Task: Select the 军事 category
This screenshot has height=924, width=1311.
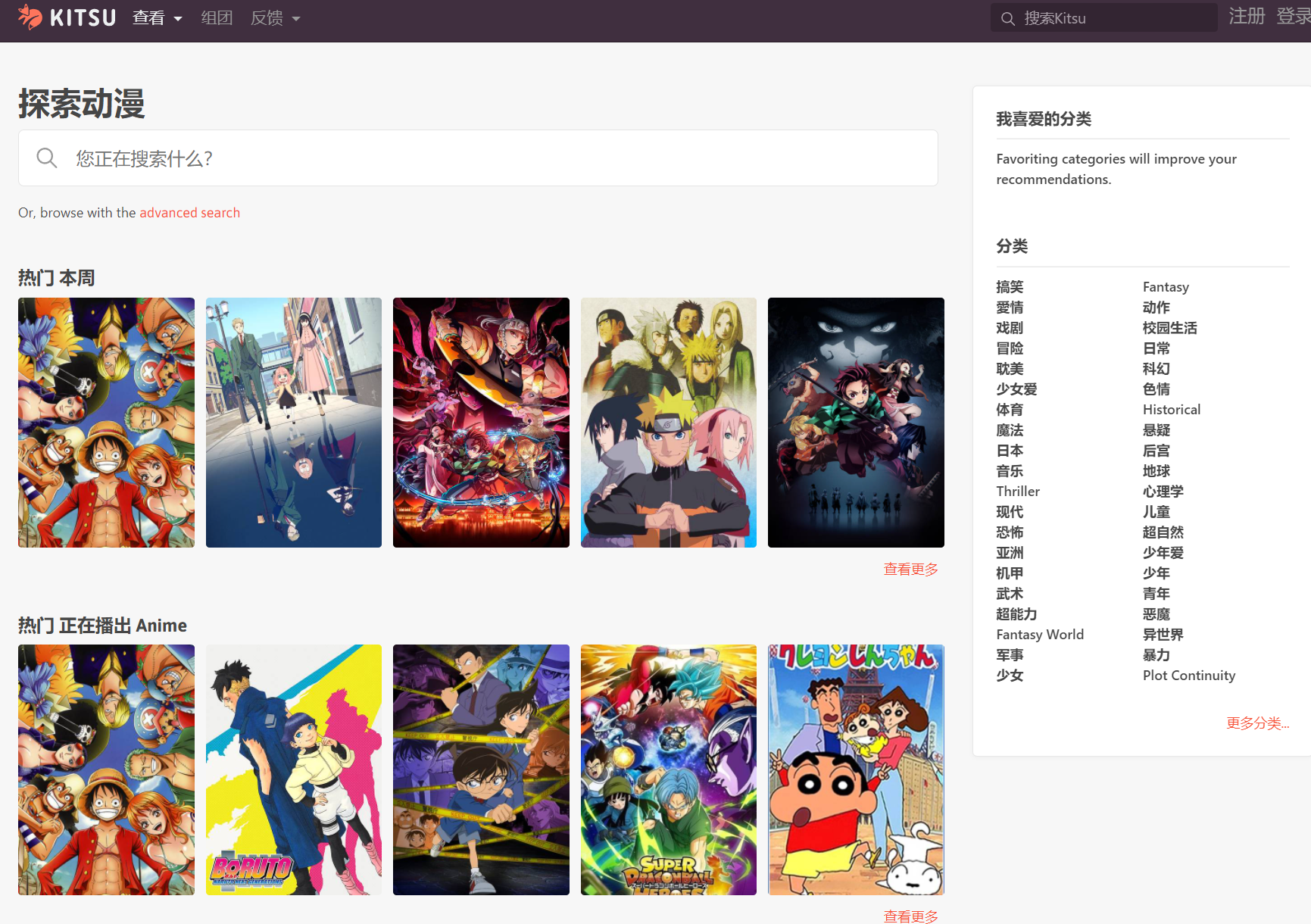Action: [x=1010, y=655]
